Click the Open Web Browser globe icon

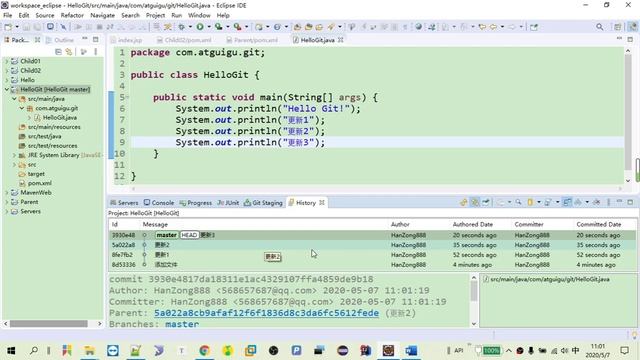tap(418, 27)
